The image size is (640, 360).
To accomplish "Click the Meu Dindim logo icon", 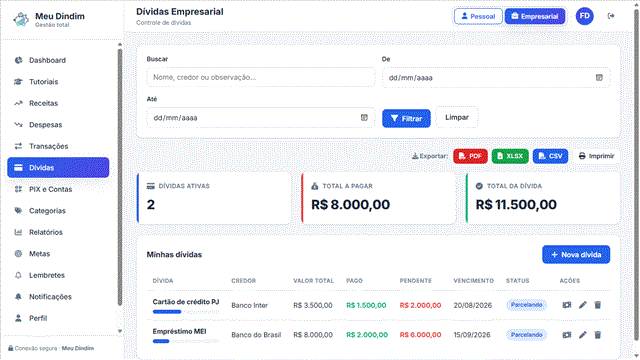I will pyautogui.click(x=21, y=19).
